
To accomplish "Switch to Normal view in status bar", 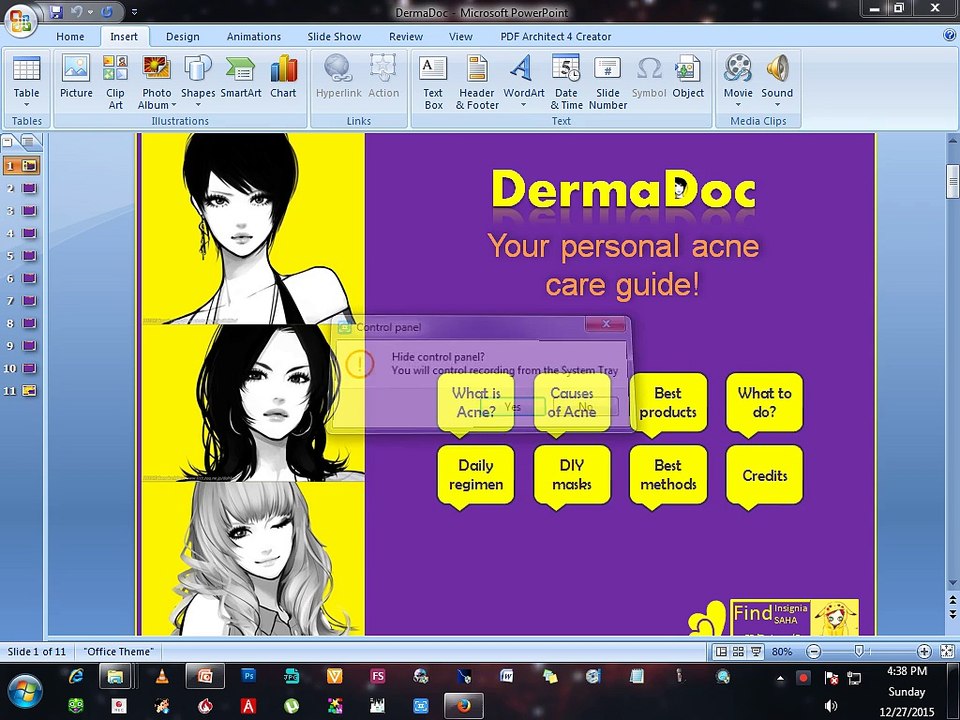I will pos(721,651).
